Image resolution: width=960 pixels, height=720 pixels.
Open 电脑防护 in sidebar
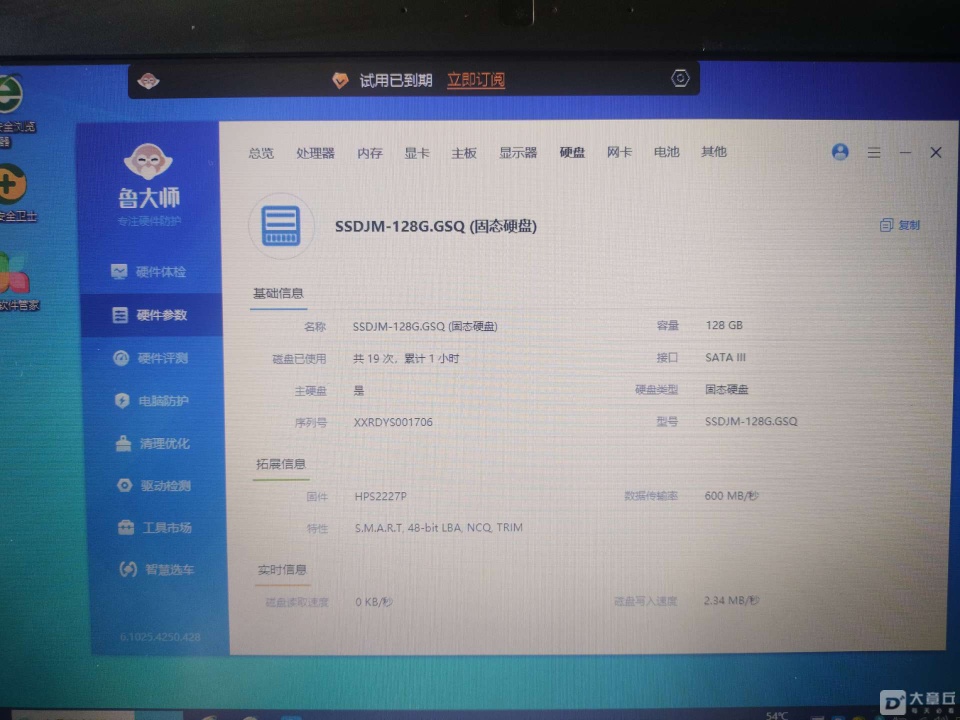[152, 400]
